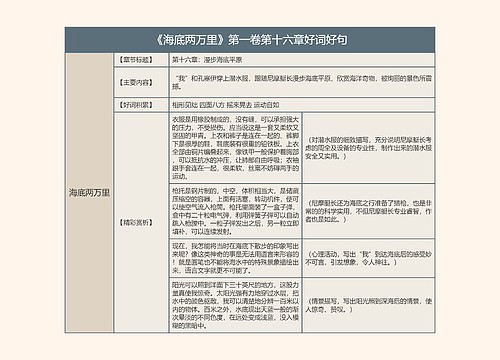Click the comment starting 对潜水服的细致描写

point(369,148)
